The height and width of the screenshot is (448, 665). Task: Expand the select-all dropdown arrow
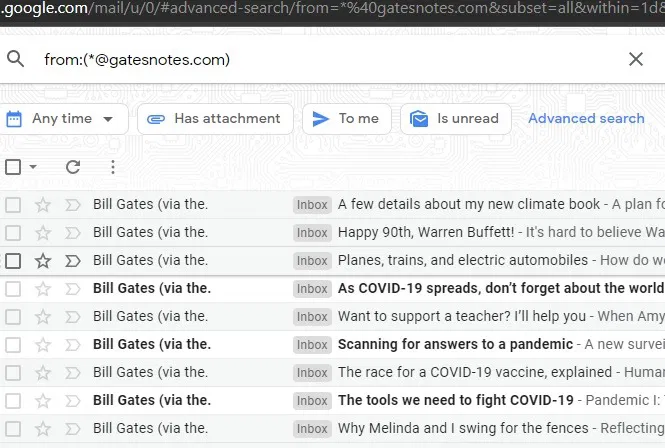point(33,167)
